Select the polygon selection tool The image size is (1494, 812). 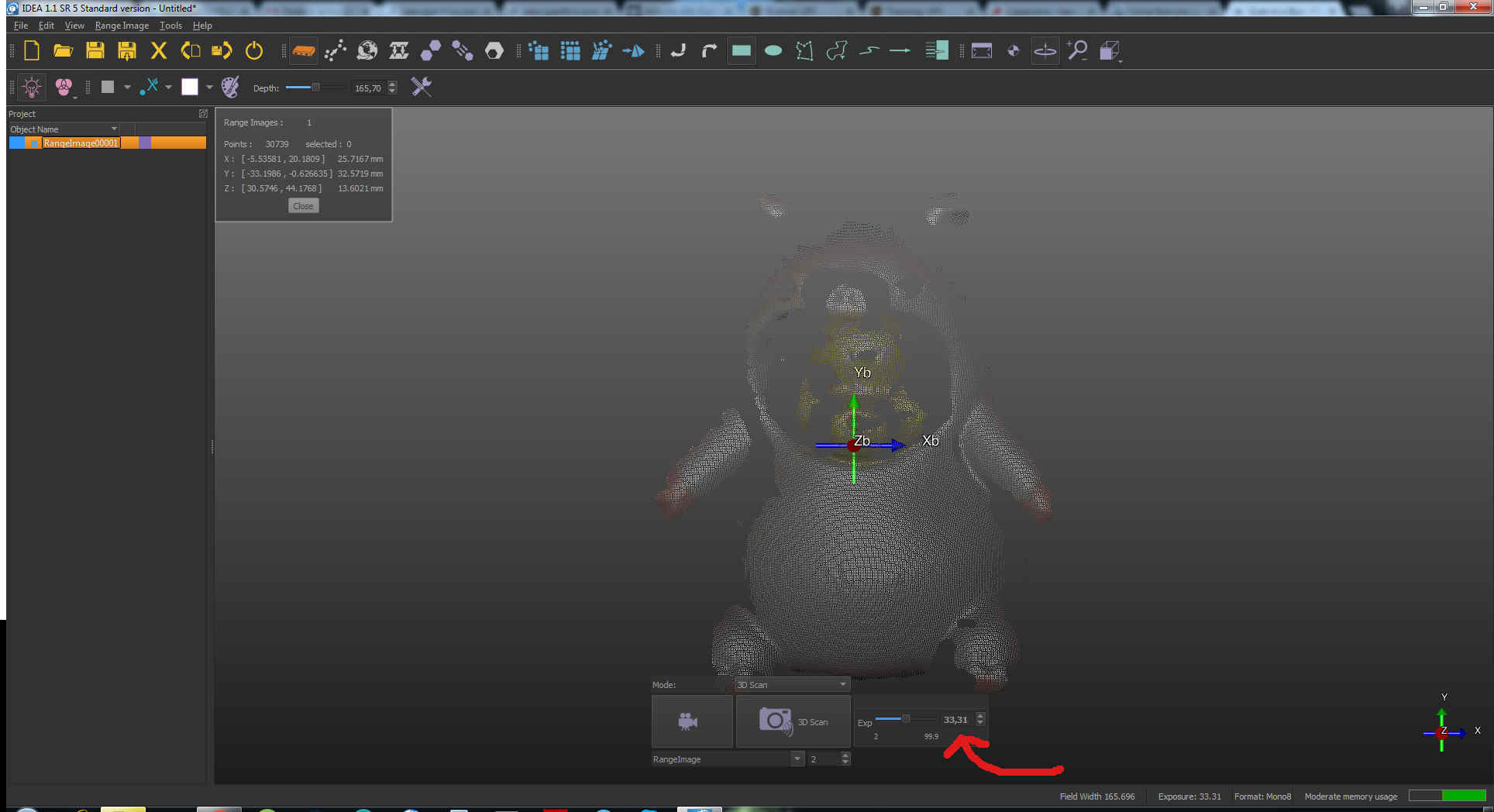(805, 51)
